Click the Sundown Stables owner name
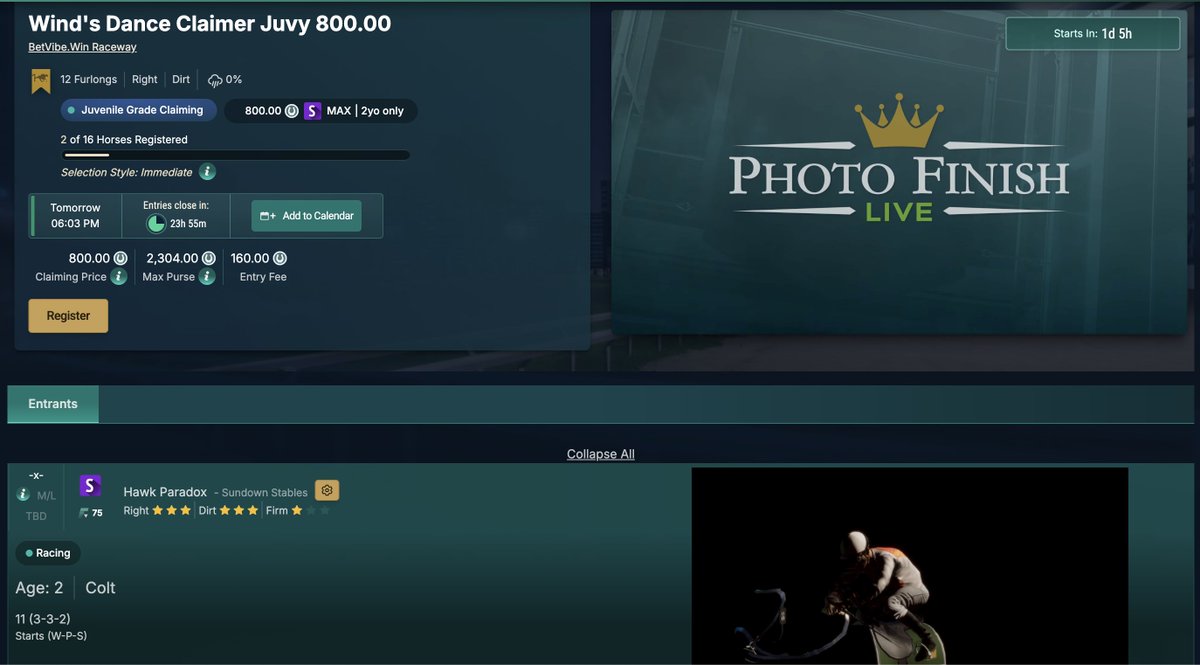Image resolution: width=1200 pixels, height=665 pixels. click(x=264, y=493)
